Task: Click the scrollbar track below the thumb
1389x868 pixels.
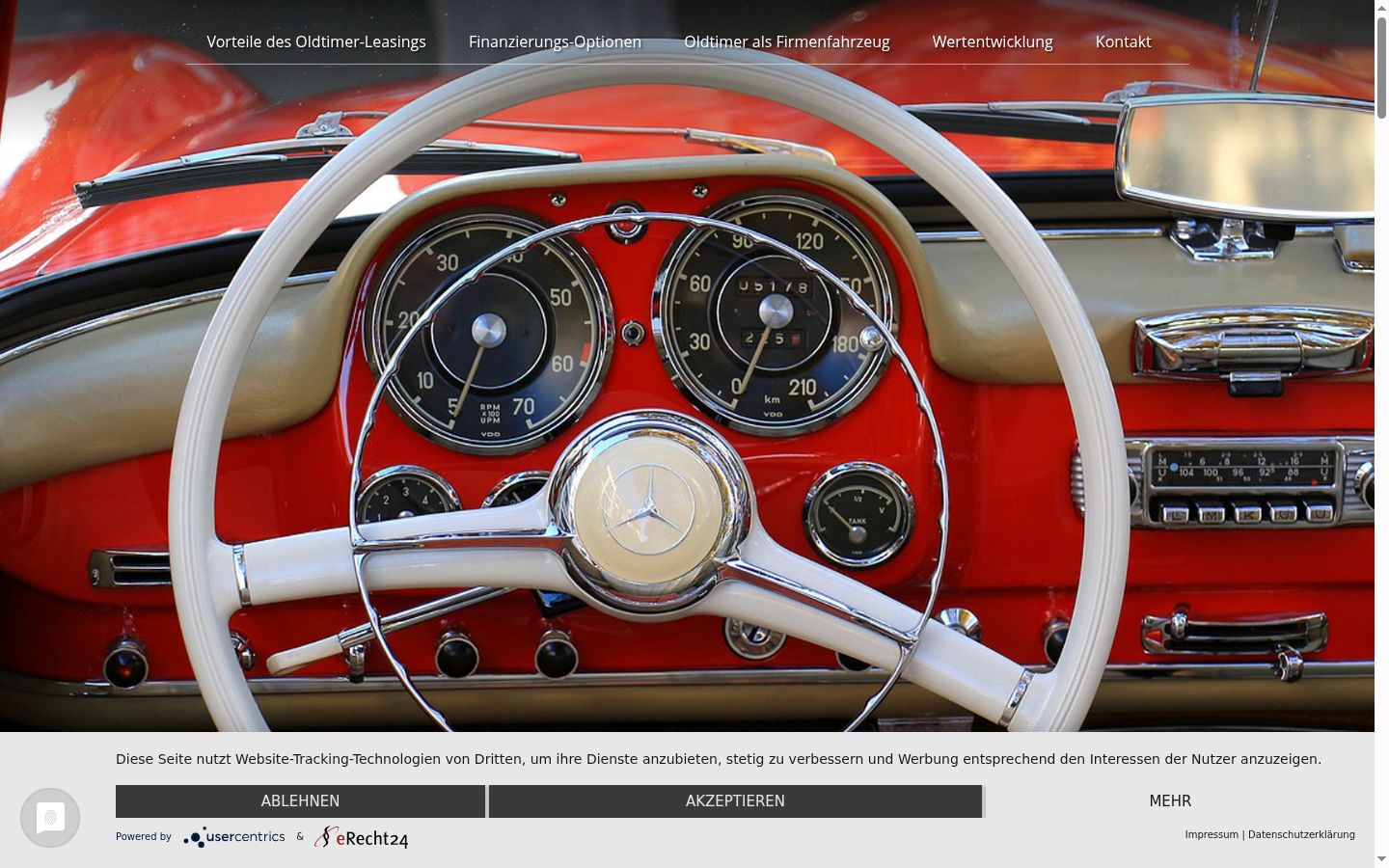Action: (1381, 482)
